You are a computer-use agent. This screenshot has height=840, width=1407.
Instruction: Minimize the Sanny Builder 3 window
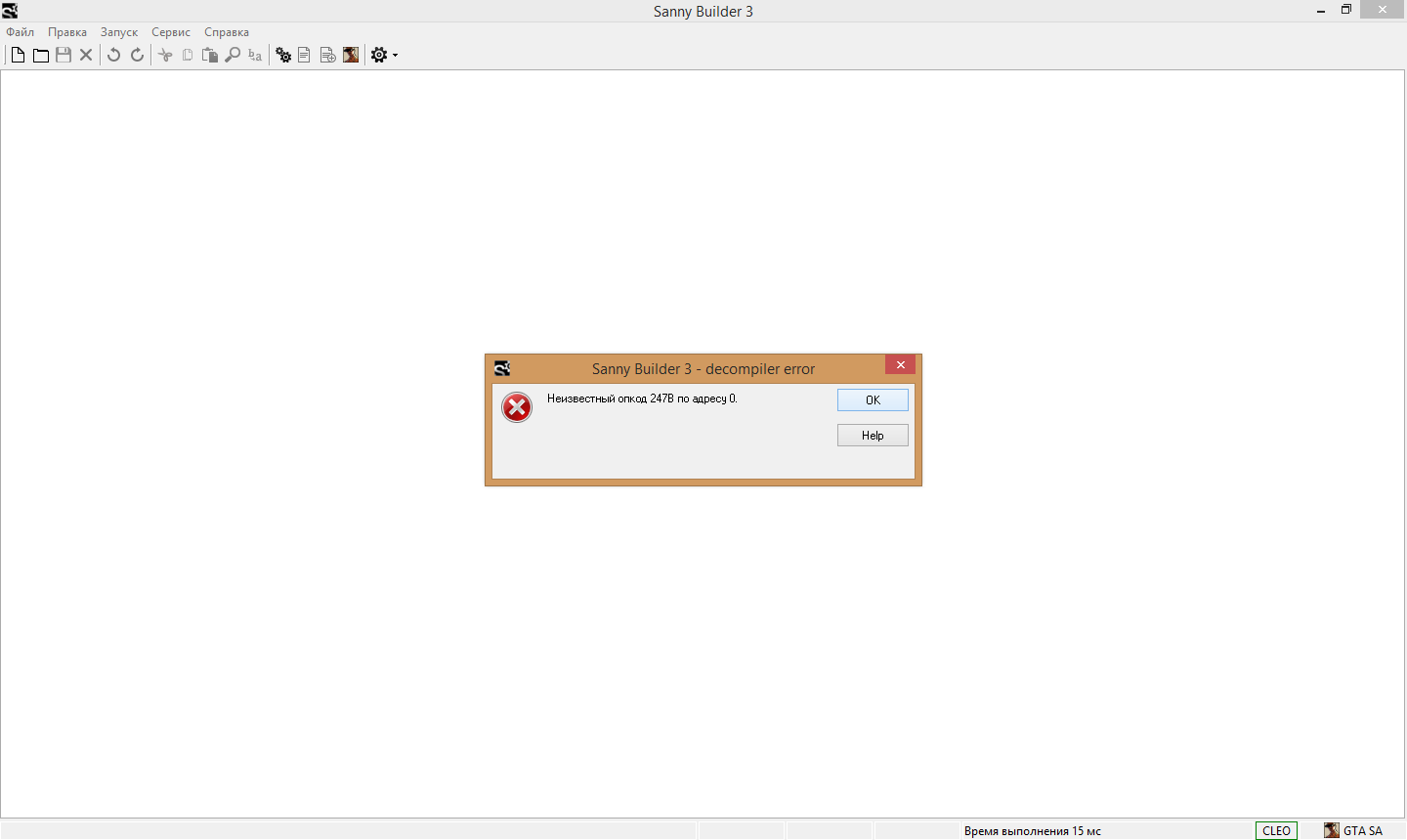[1321, 10]
